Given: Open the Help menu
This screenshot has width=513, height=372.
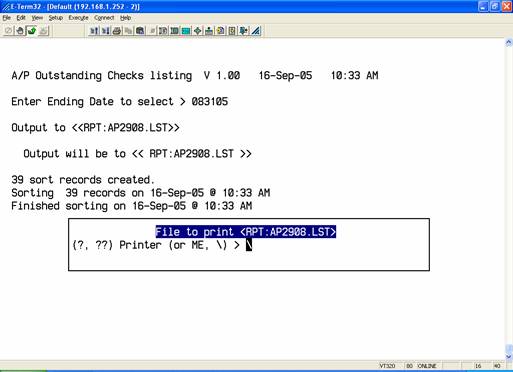Looking at the screenshot, I should pyautogui.click(x=125, y=18).
